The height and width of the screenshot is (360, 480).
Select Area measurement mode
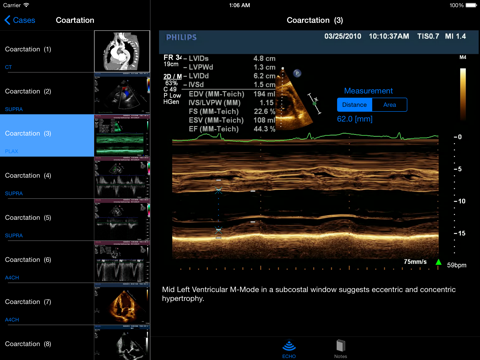(390, 105)
